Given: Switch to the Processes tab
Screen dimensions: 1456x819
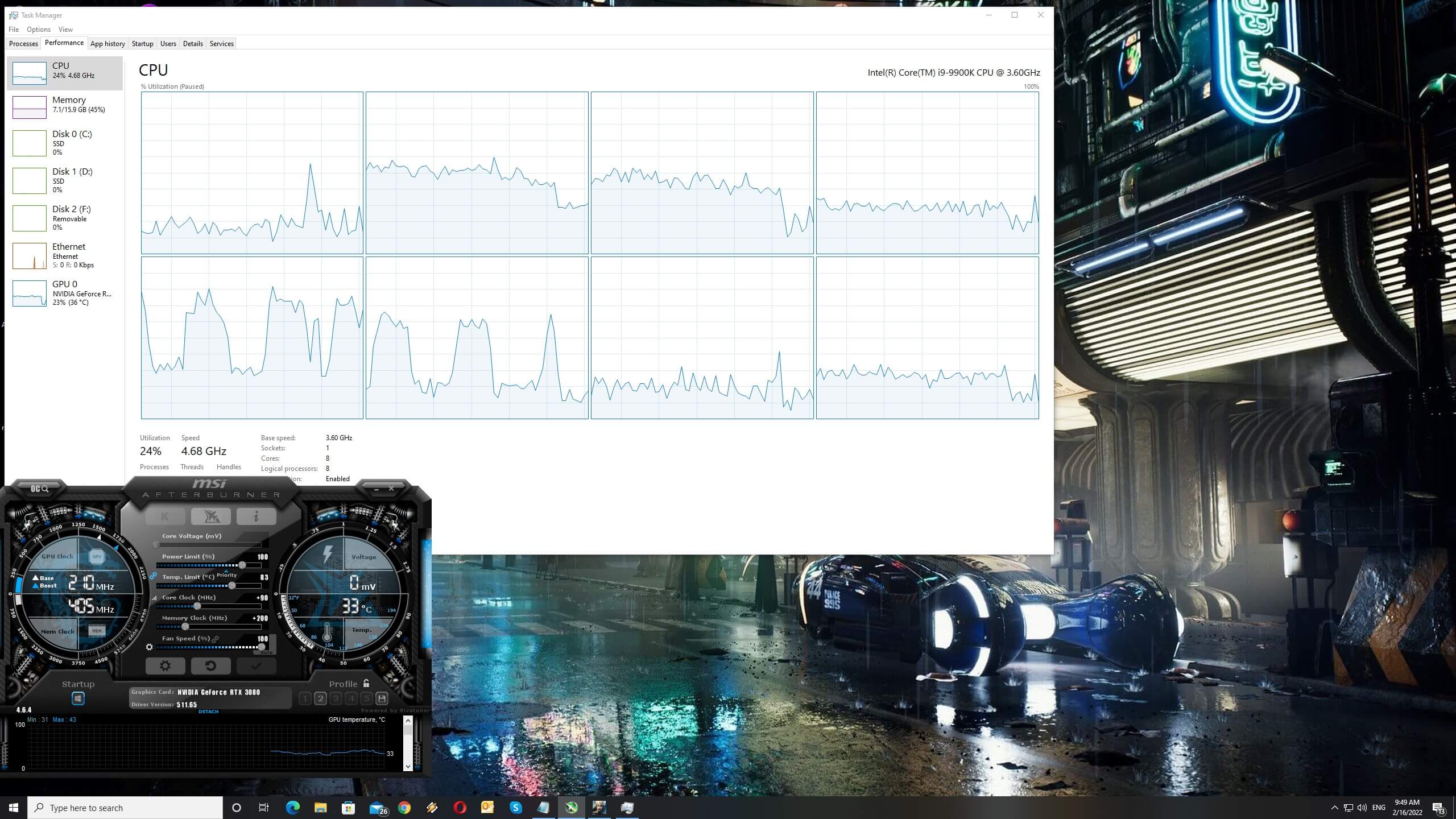Looking at the screenshot, I should point(23,44).
